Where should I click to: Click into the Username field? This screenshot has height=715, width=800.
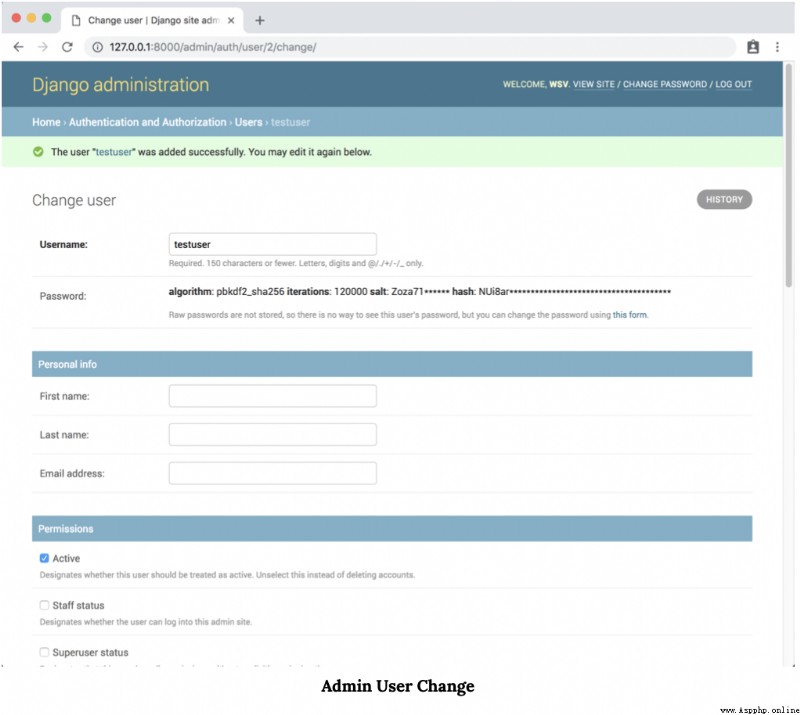272,244
